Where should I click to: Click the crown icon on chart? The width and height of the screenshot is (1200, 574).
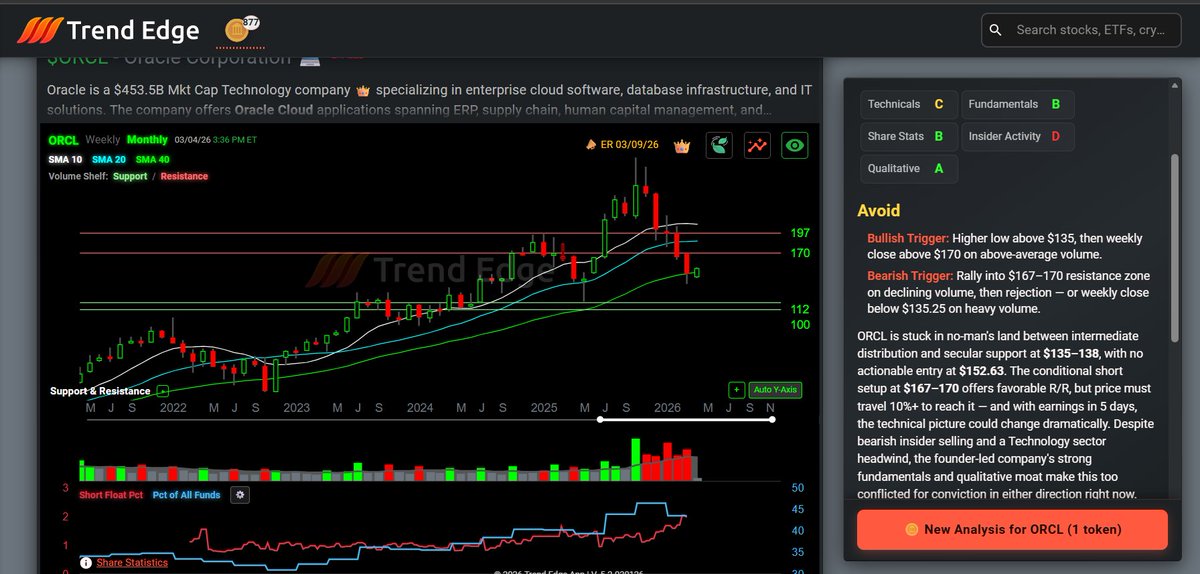684,145
